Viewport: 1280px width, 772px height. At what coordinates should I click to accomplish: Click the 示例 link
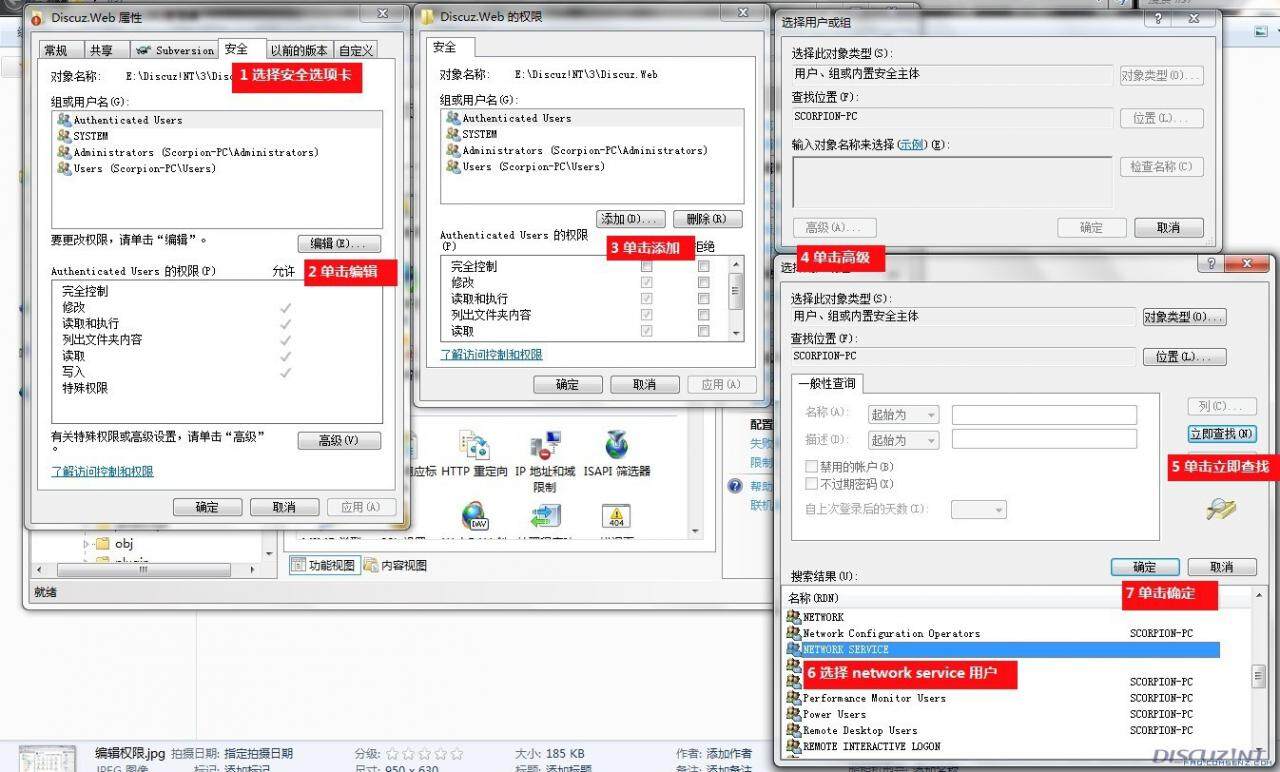912,145
